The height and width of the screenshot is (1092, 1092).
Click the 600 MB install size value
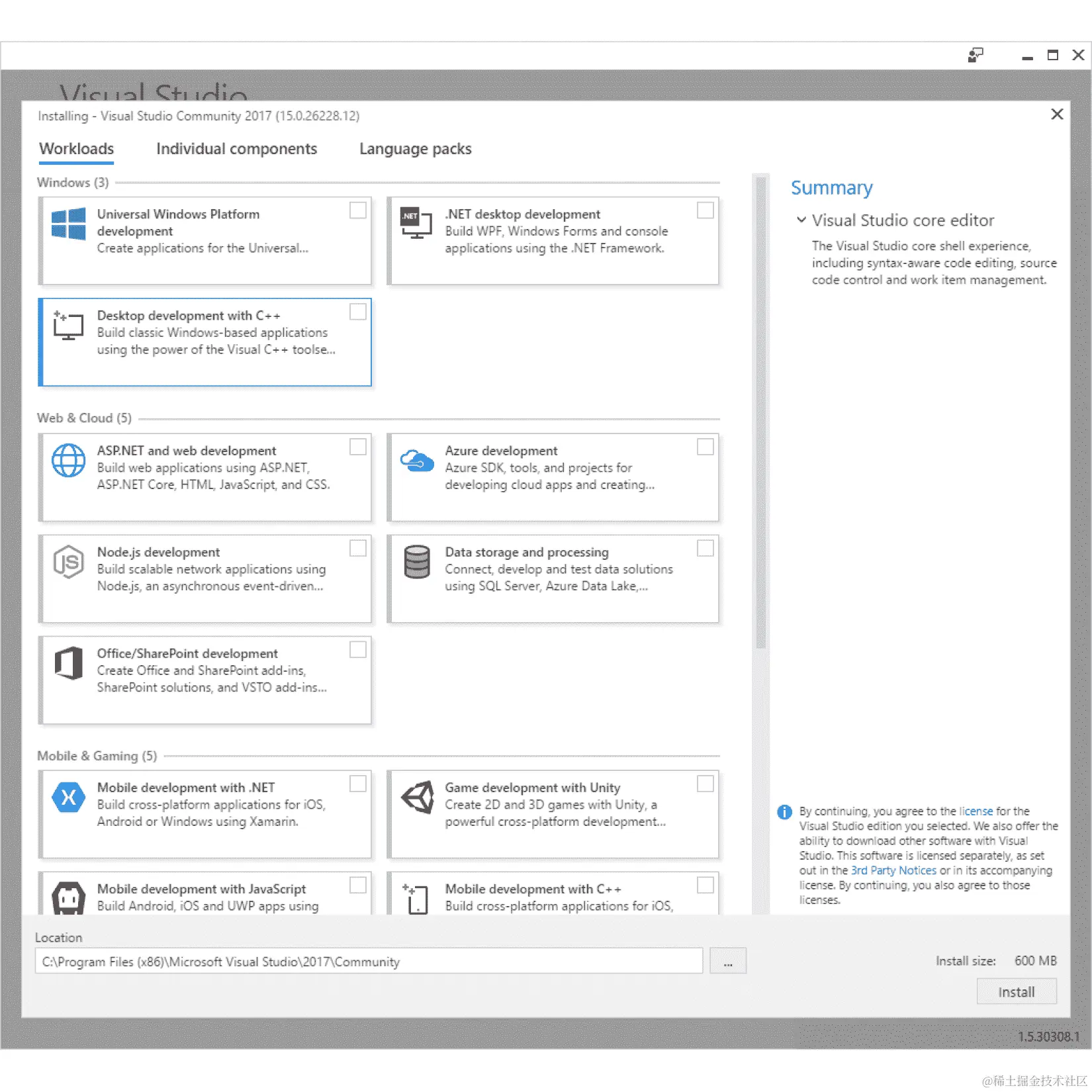pos(1036,961)
